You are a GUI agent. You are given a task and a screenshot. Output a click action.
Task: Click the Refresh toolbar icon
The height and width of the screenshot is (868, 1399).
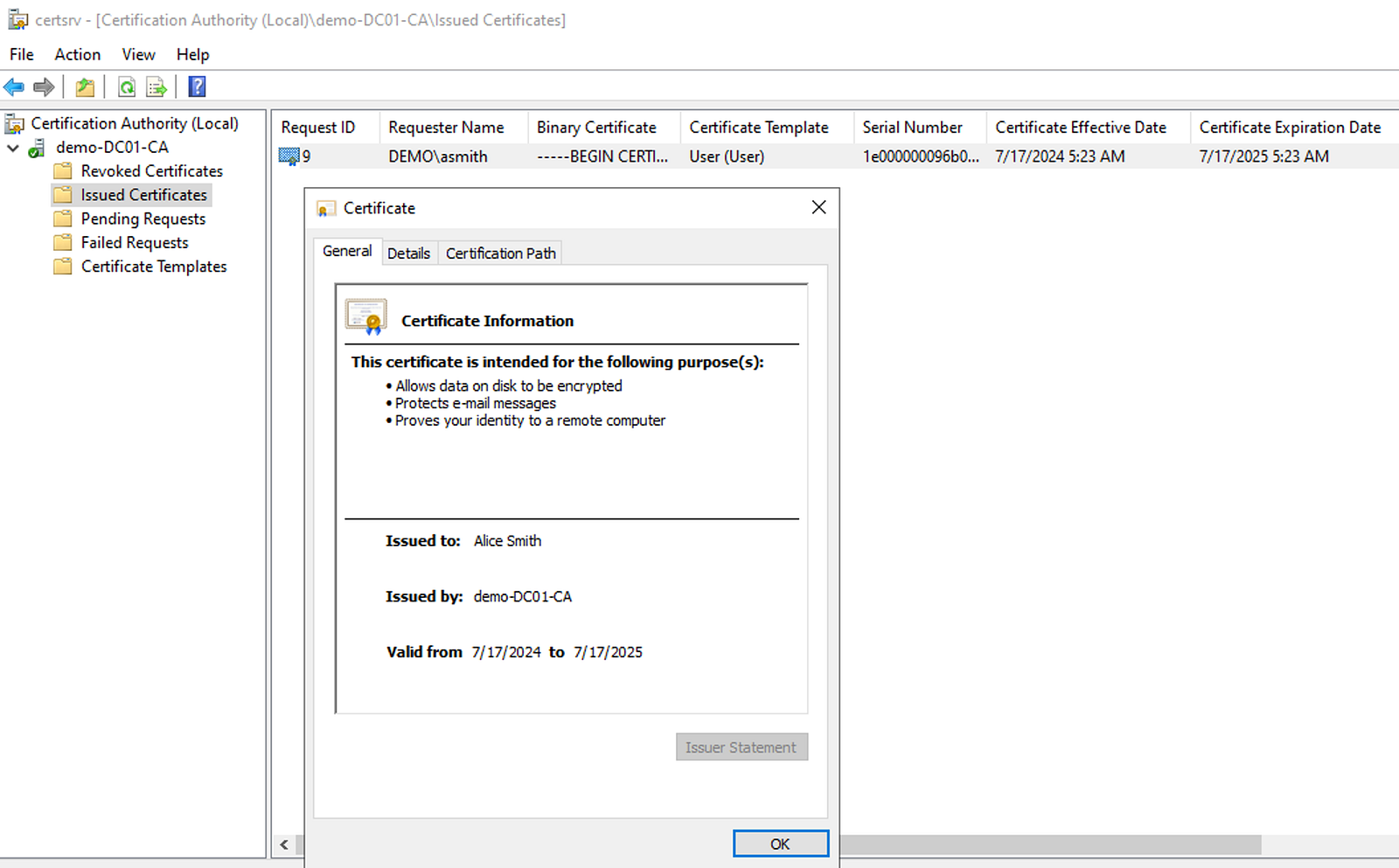(127, 87)
